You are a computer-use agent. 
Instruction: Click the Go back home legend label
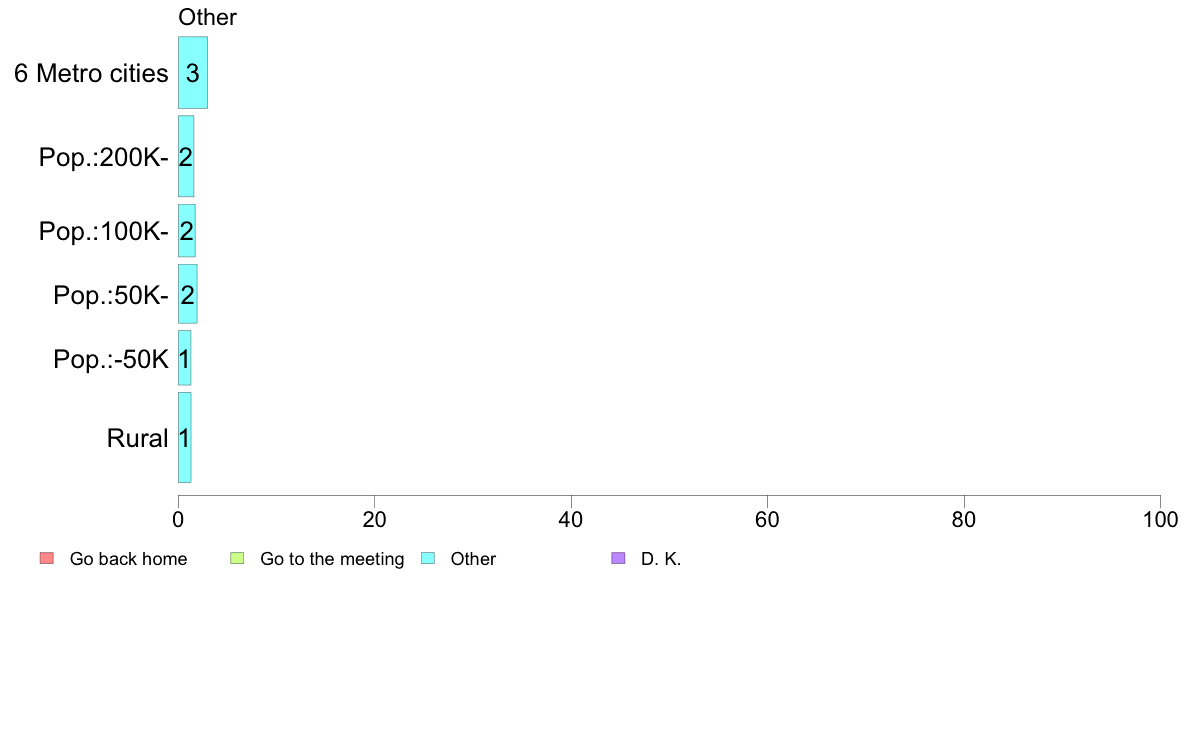(x=128, y=559)
